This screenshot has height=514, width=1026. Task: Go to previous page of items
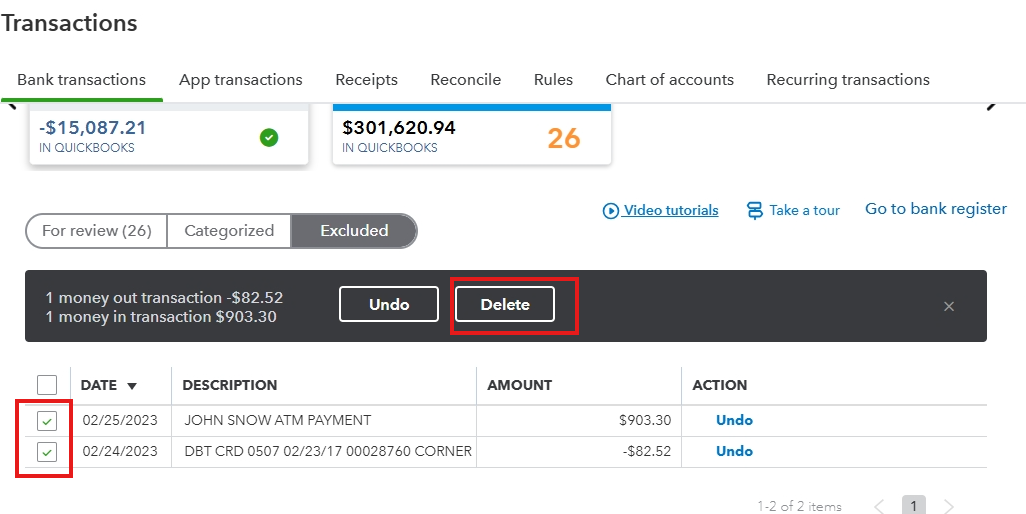[x=879, y=506]
